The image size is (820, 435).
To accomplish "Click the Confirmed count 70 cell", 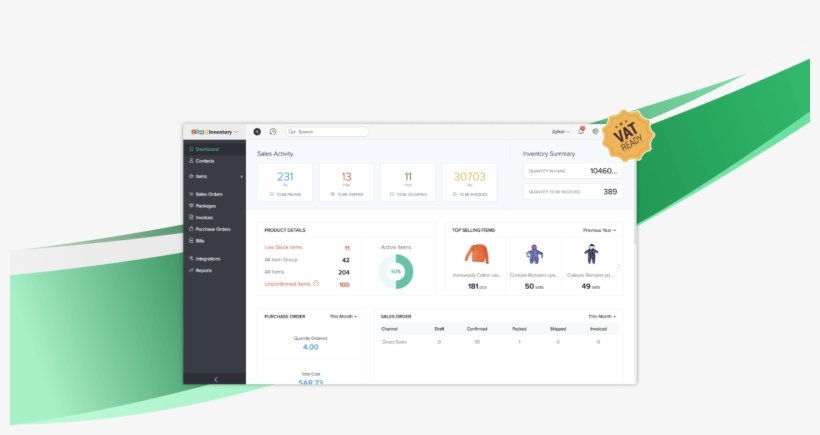I will 477,342.
